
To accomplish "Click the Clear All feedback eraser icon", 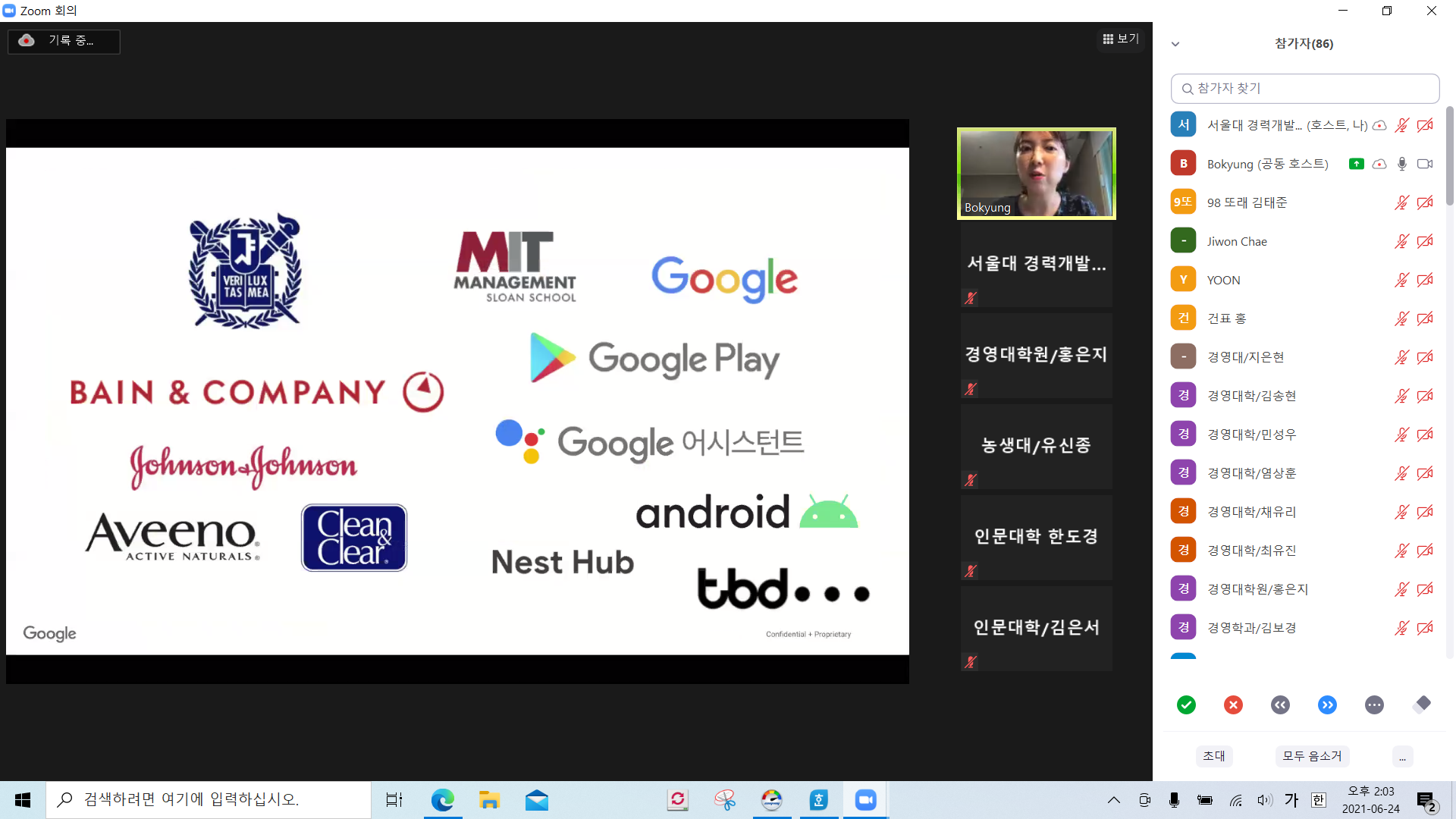I will tap(1422, 704).
